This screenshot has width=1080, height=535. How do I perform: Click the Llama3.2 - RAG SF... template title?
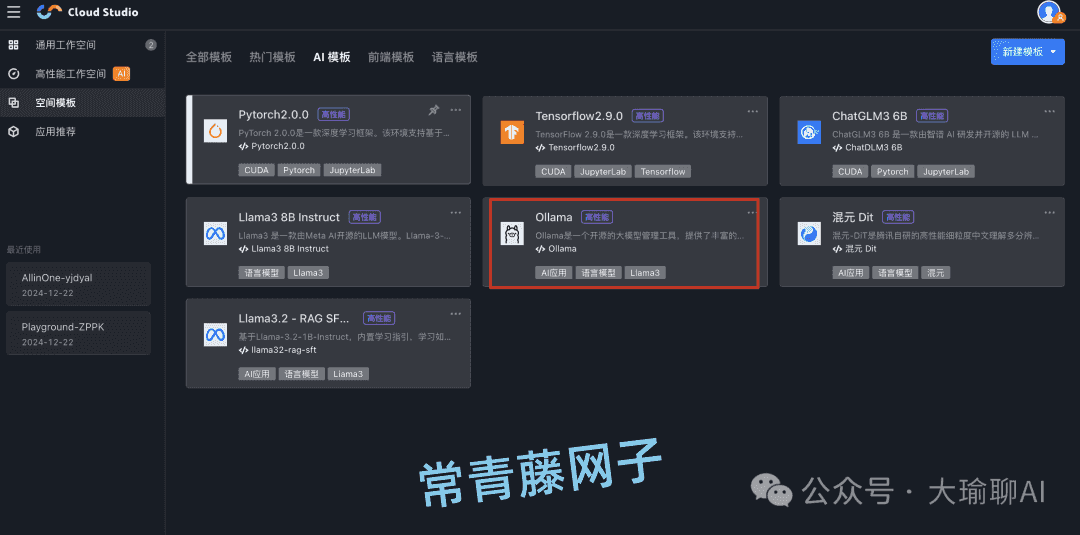tap(294, 318)
